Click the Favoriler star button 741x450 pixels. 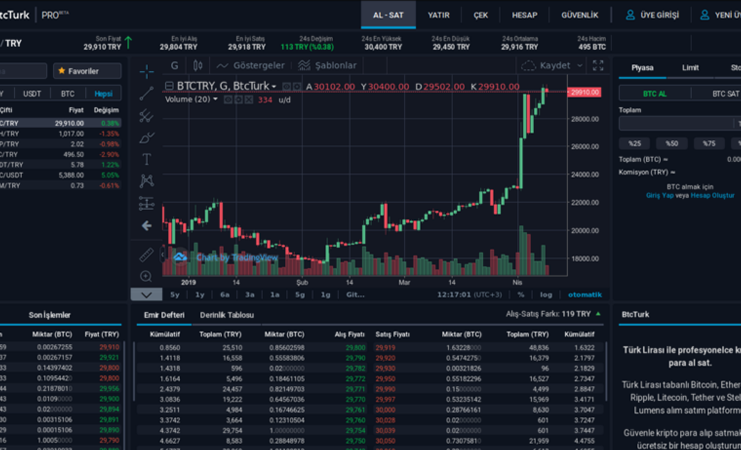point(87,71)
